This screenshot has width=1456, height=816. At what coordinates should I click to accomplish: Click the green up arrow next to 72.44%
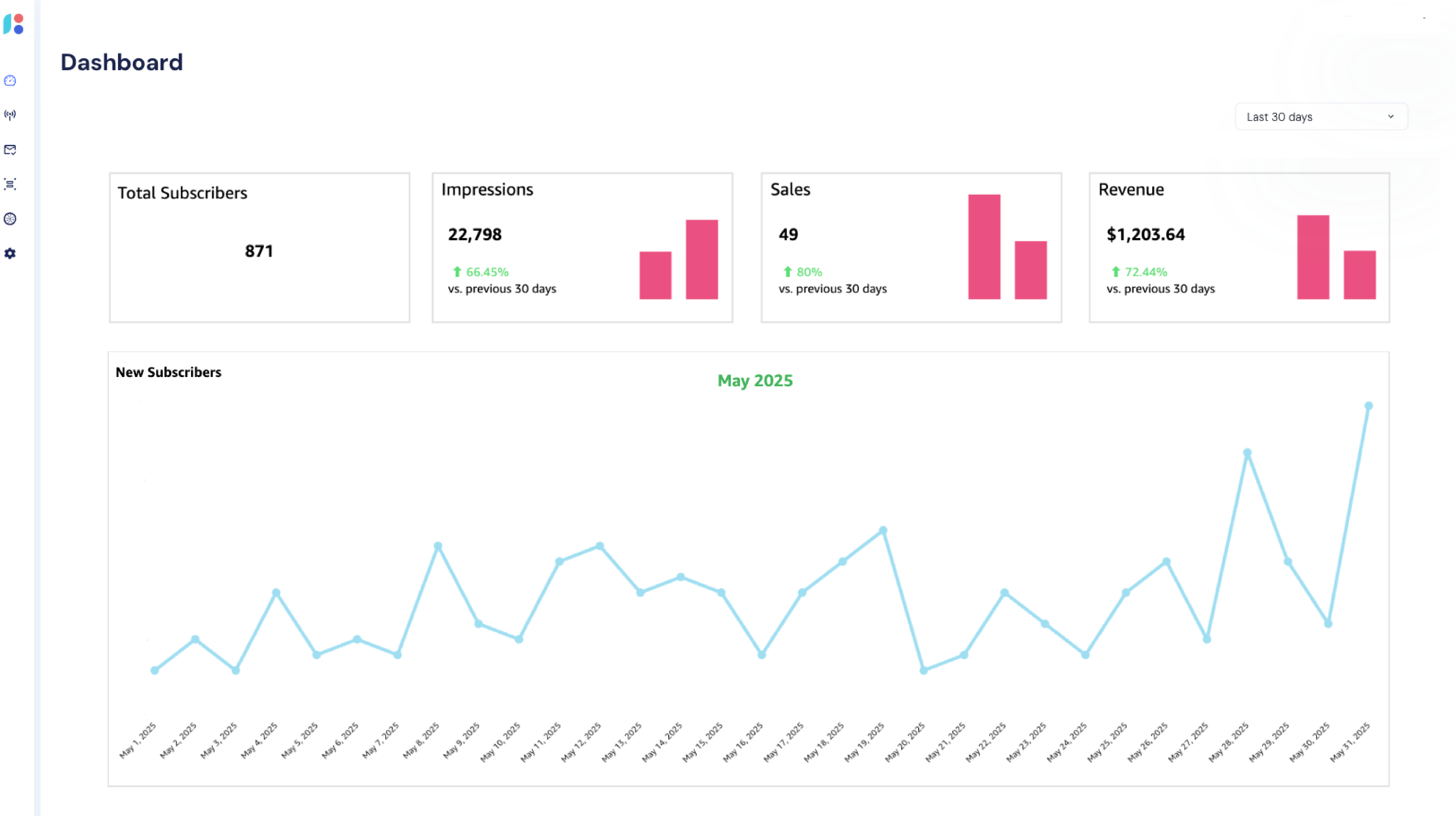1116,272
